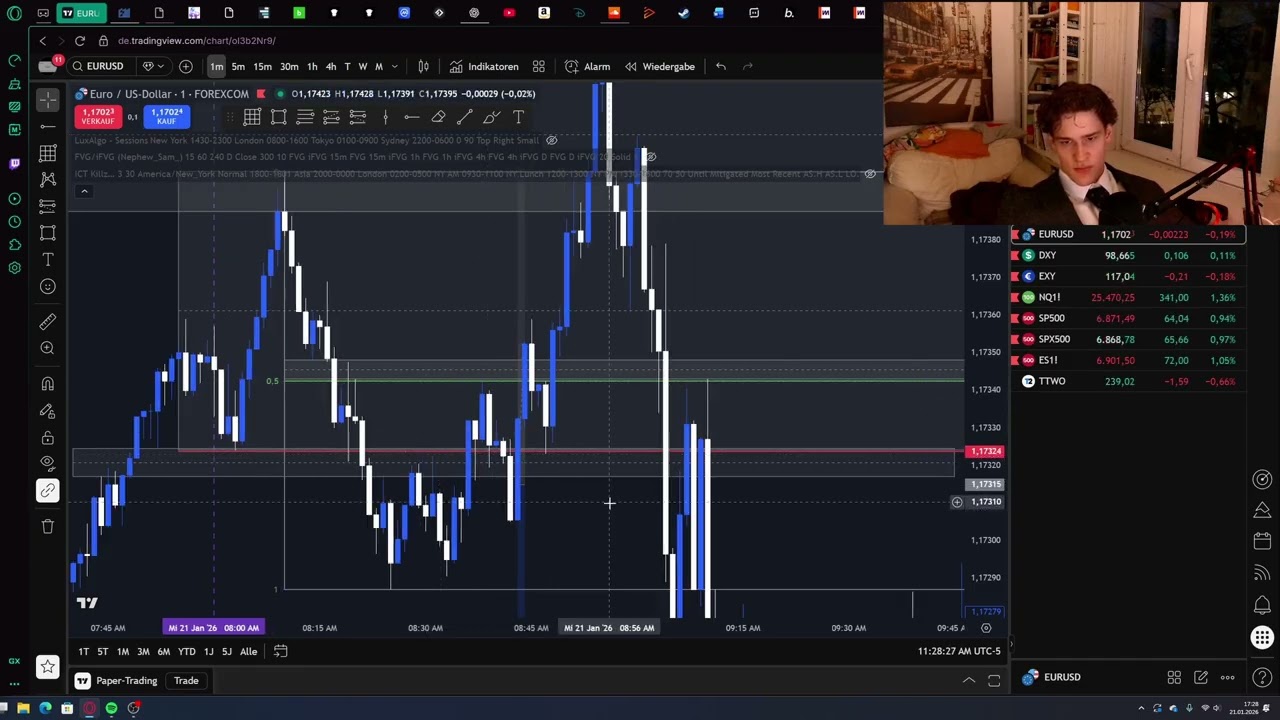1280x720 pixels.
Task: Pick the Gann box tool in favorites toolbar
Action: coord(252,117)
